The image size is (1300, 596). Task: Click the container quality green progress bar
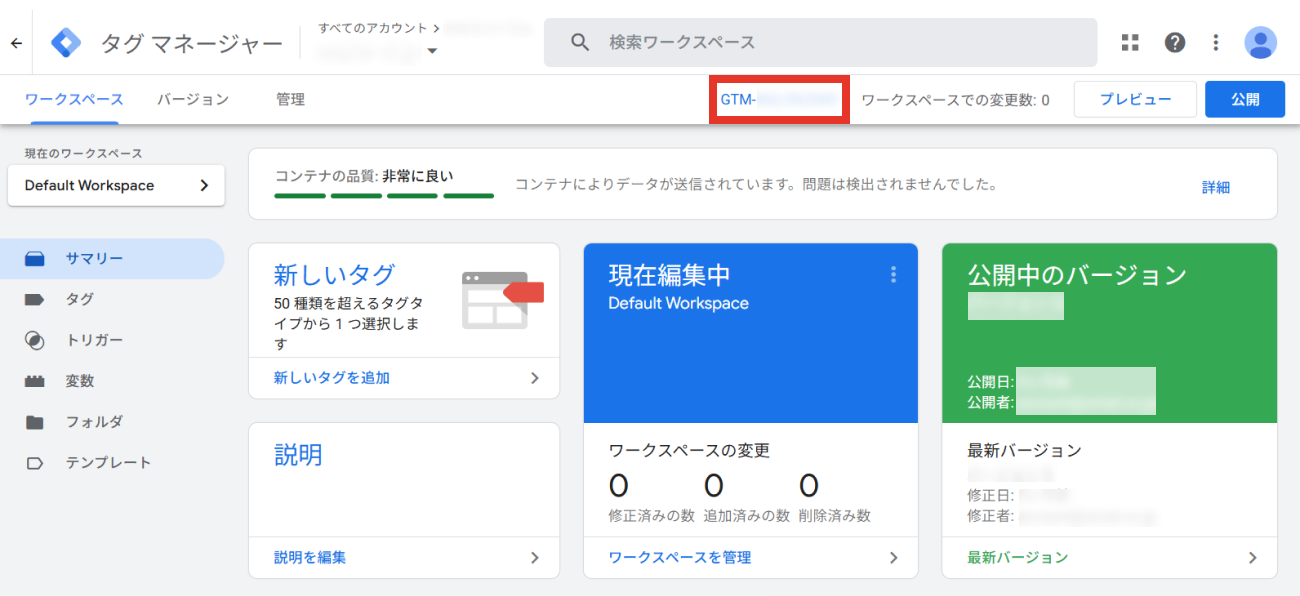(384, 196)
